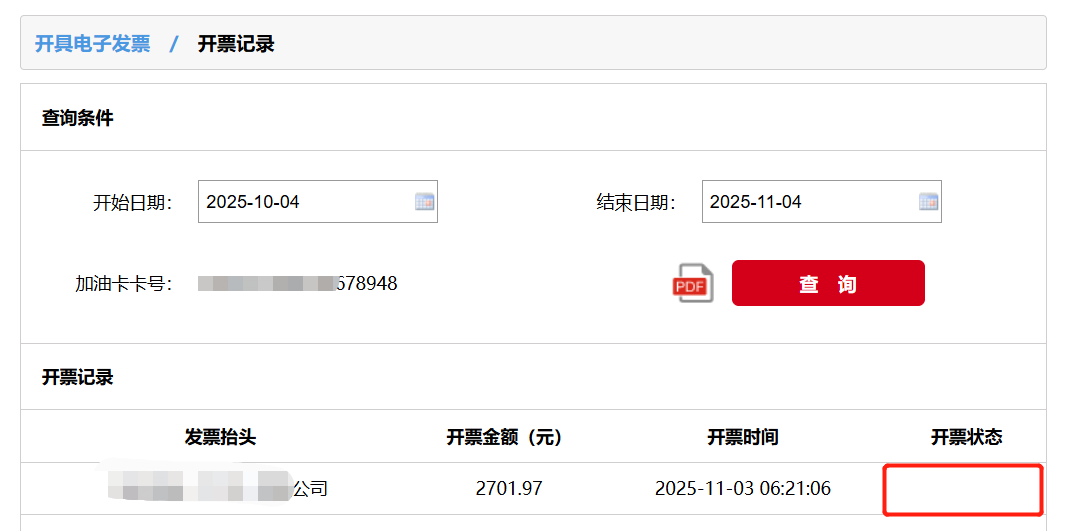
Task: Click the invoice amount 2701.97
Action: [x=509, y=489]
